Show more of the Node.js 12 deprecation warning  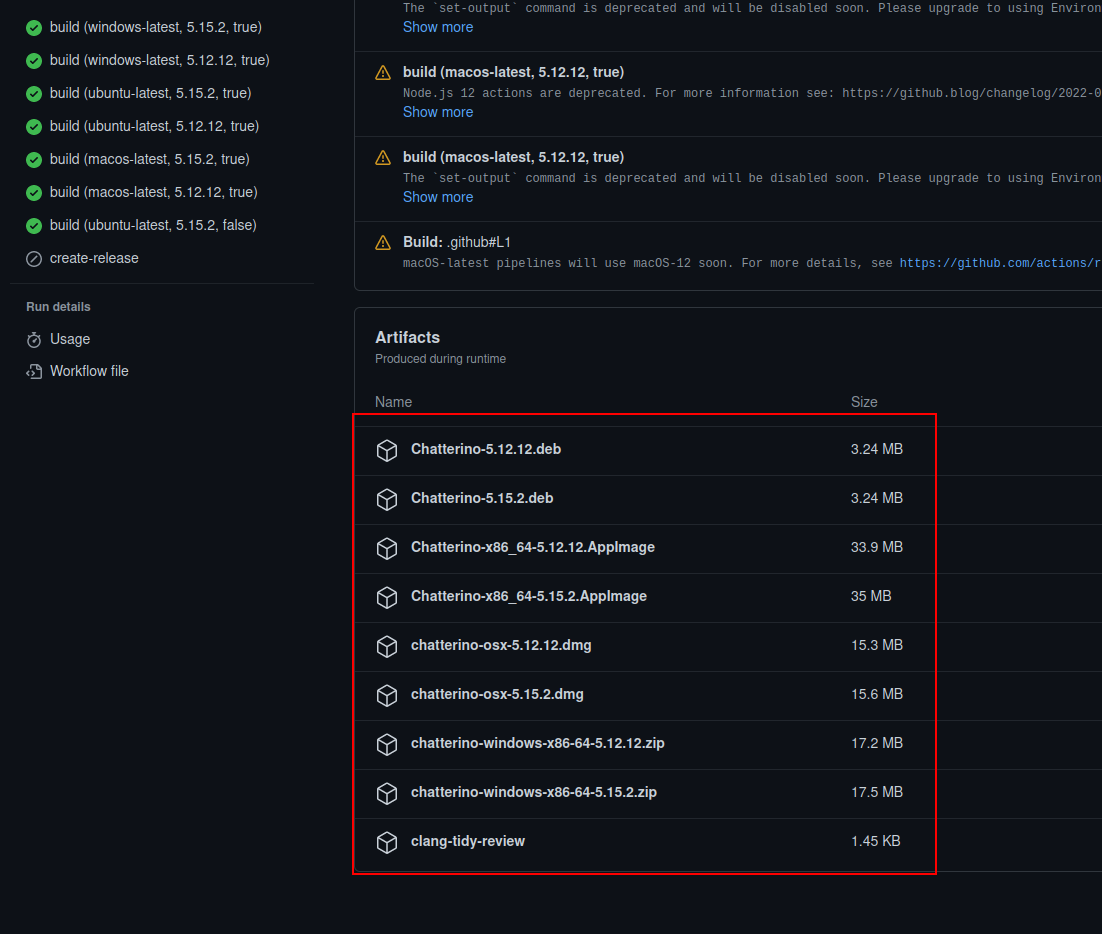pos(438,112)
